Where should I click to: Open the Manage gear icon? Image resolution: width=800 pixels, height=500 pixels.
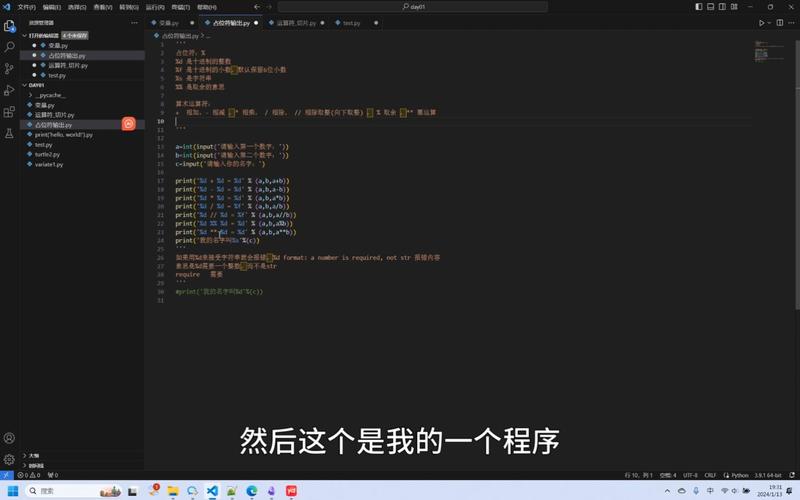click(9, 459)
